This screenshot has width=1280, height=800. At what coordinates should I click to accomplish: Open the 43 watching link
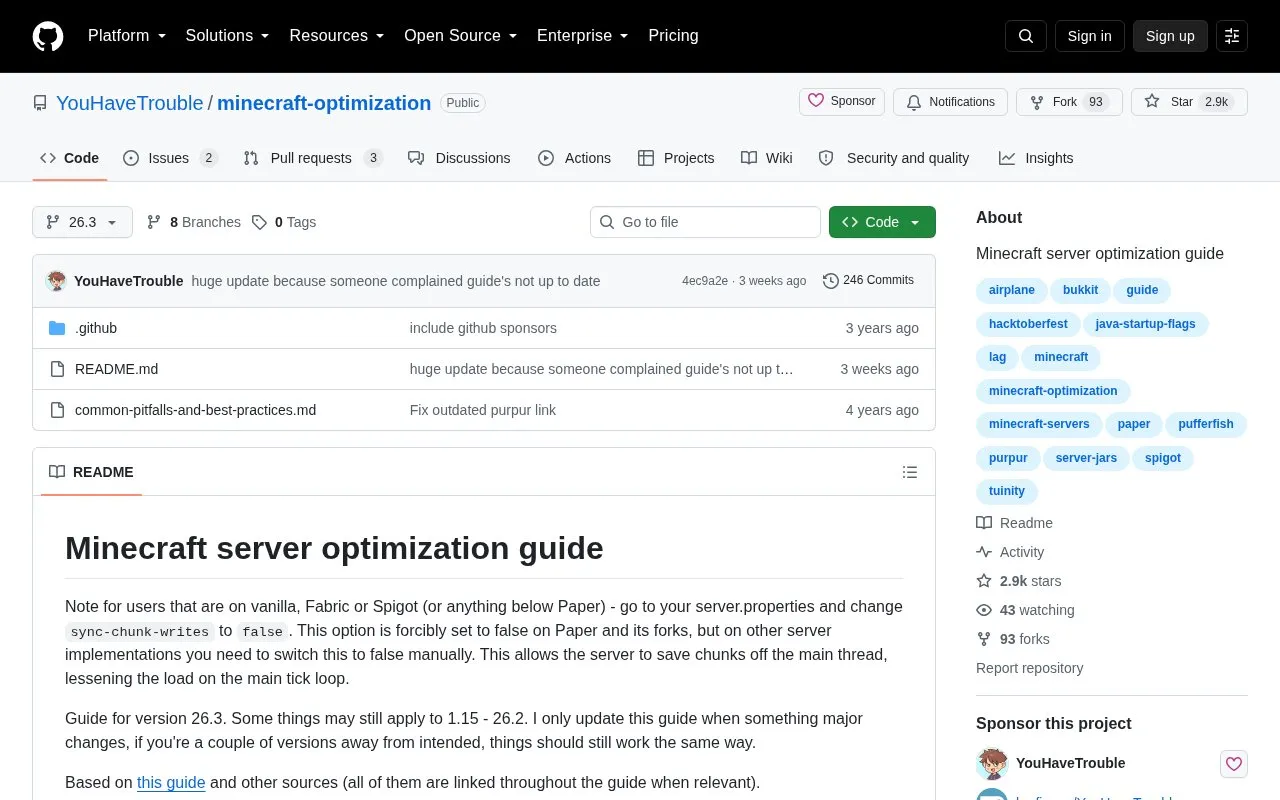click(1025, 610)
